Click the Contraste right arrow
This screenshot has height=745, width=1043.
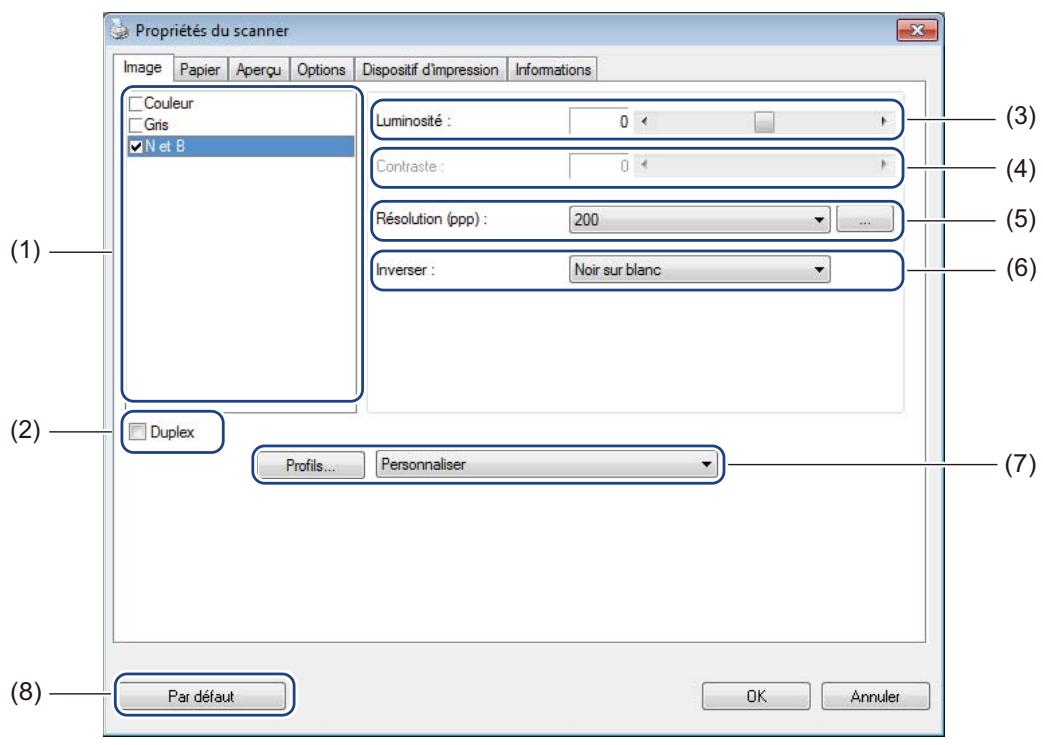(883, 165)
